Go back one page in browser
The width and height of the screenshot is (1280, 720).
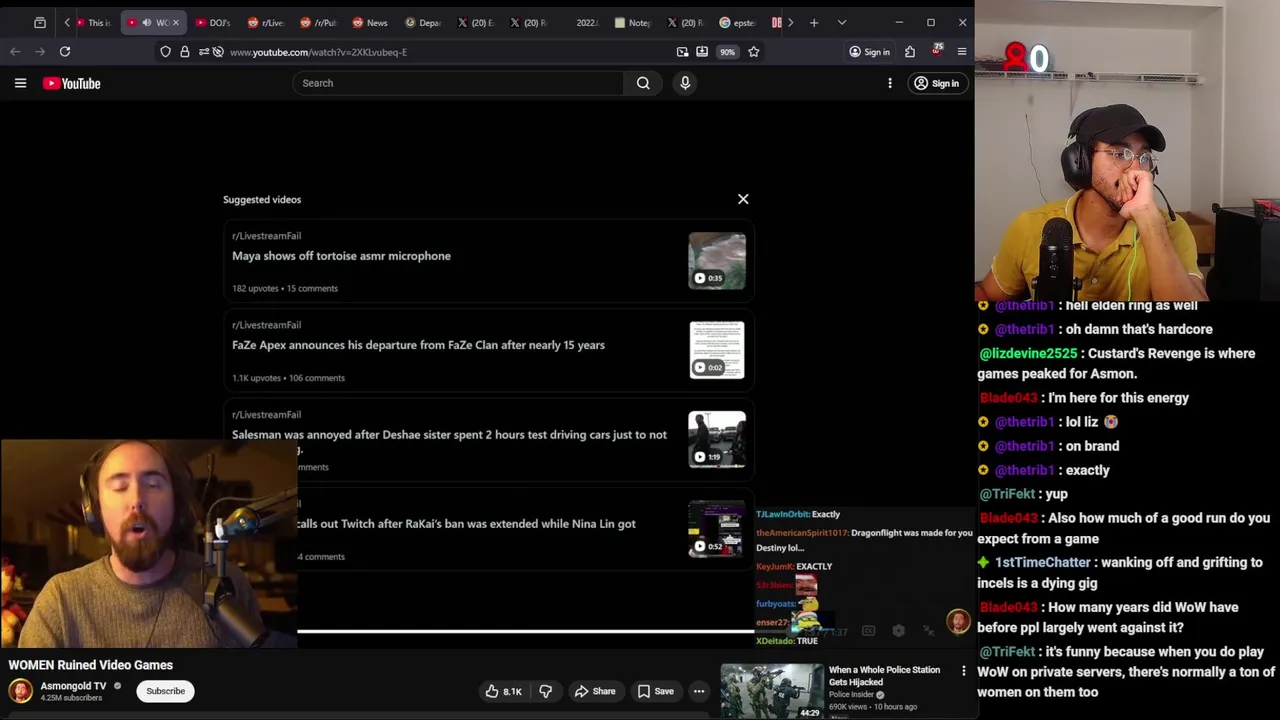click(x=15, y=51)
